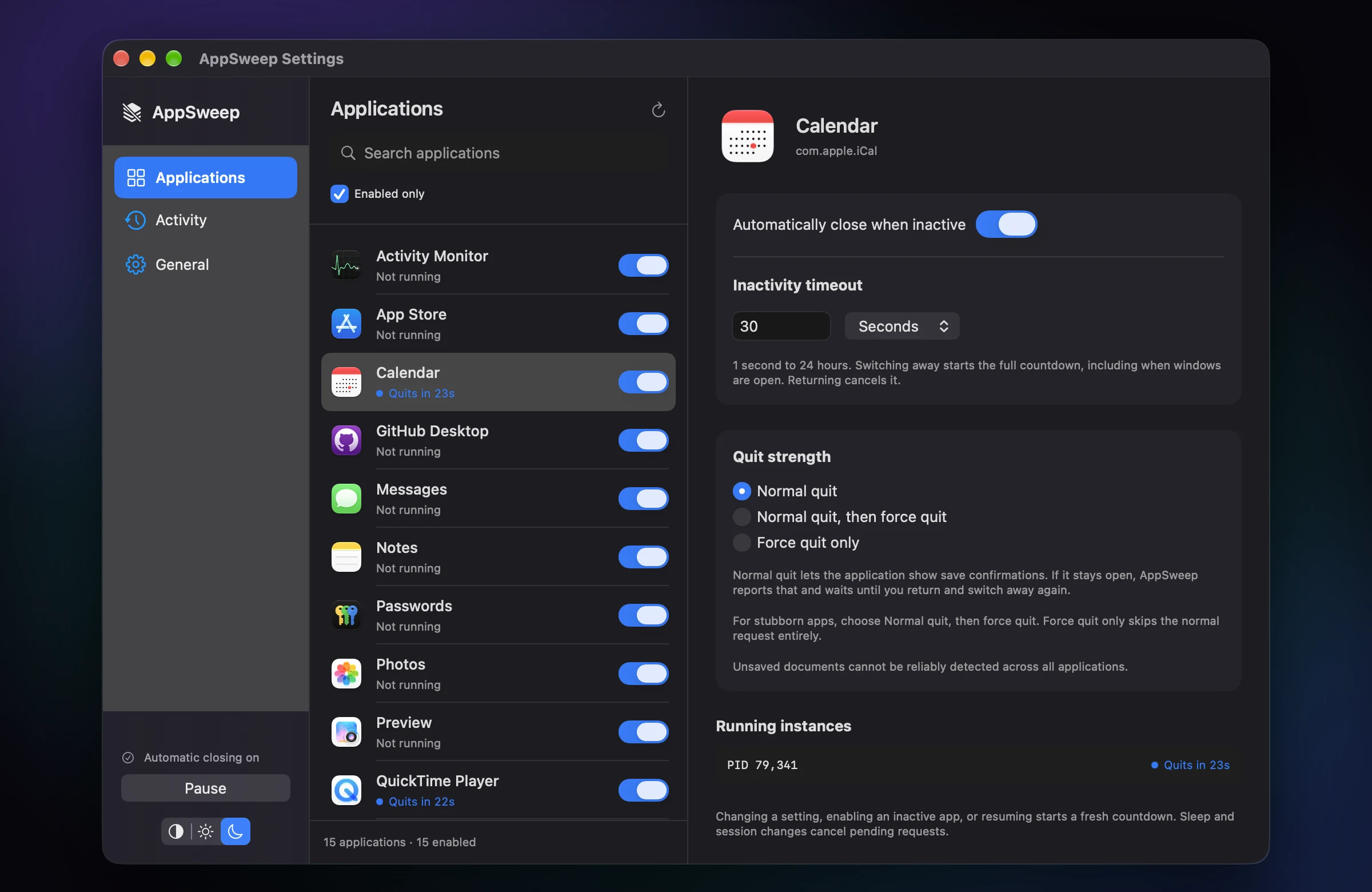Click the Photos app icon
This screenshot has width=1372, height=892.
[x=346, y=673]
